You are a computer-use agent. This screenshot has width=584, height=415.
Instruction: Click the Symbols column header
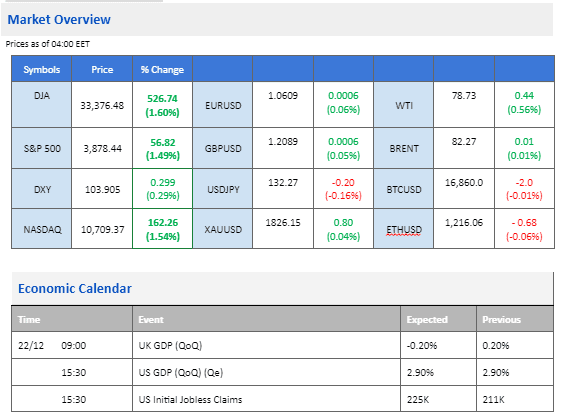(41, 70)
